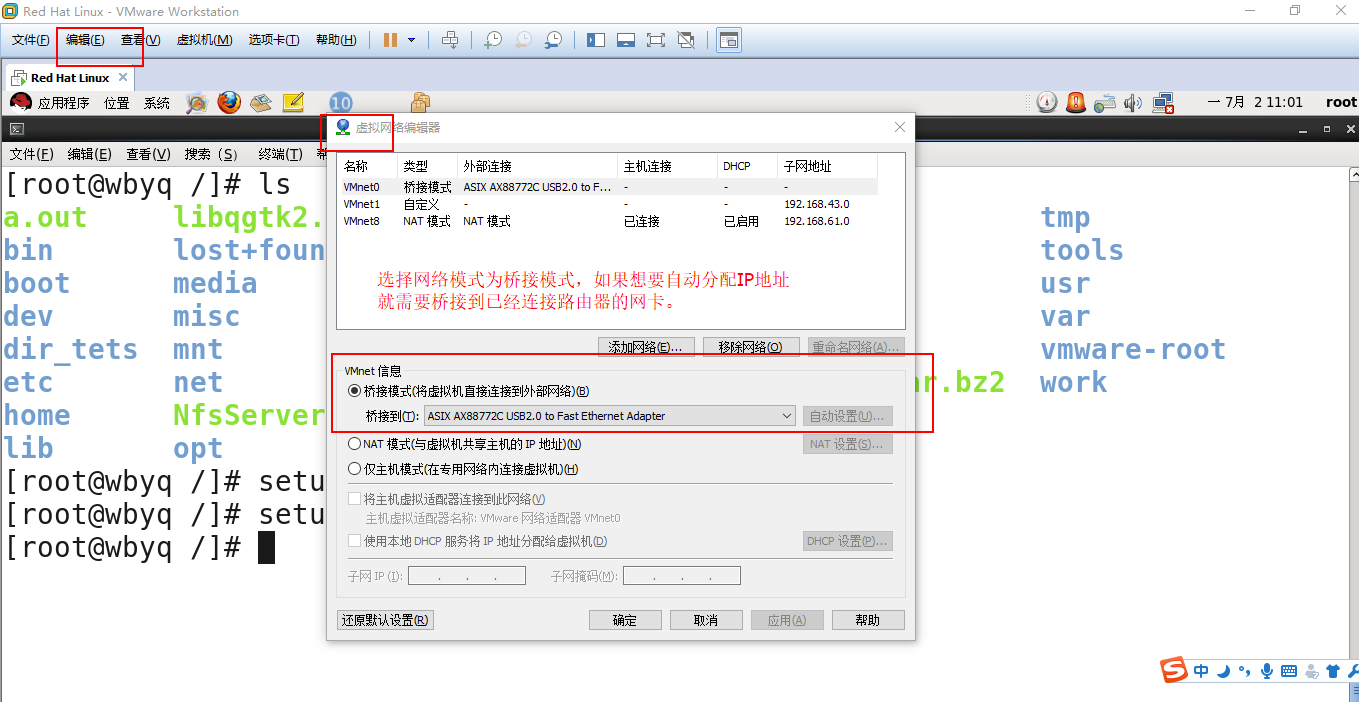Viewport: 1359px width, 702px height.
Task: Click the keyboard input method tray icon
Action: [x=1104, y=102]
